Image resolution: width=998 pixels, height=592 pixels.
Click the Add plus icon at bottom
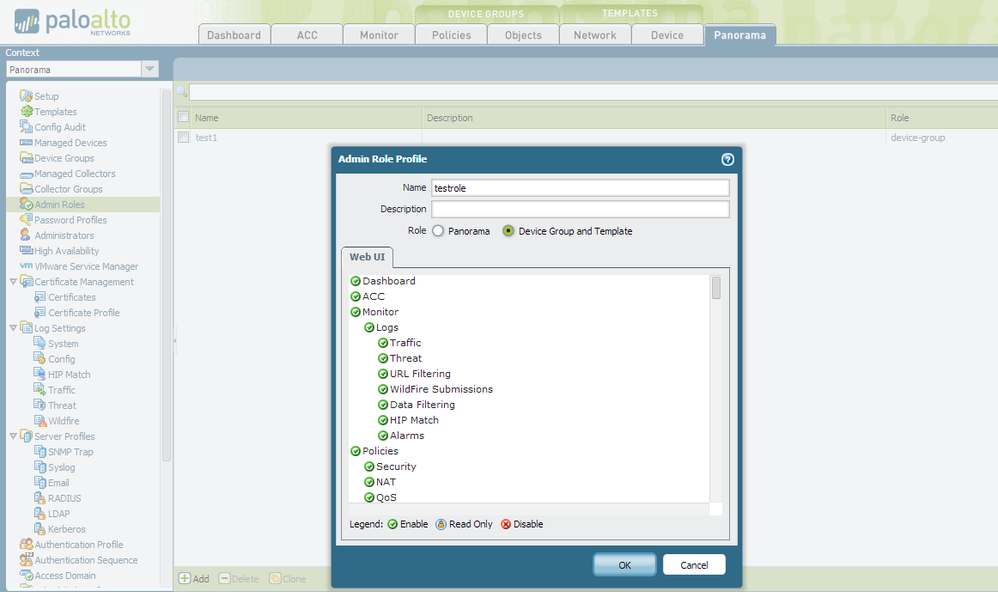coord(185,578)
